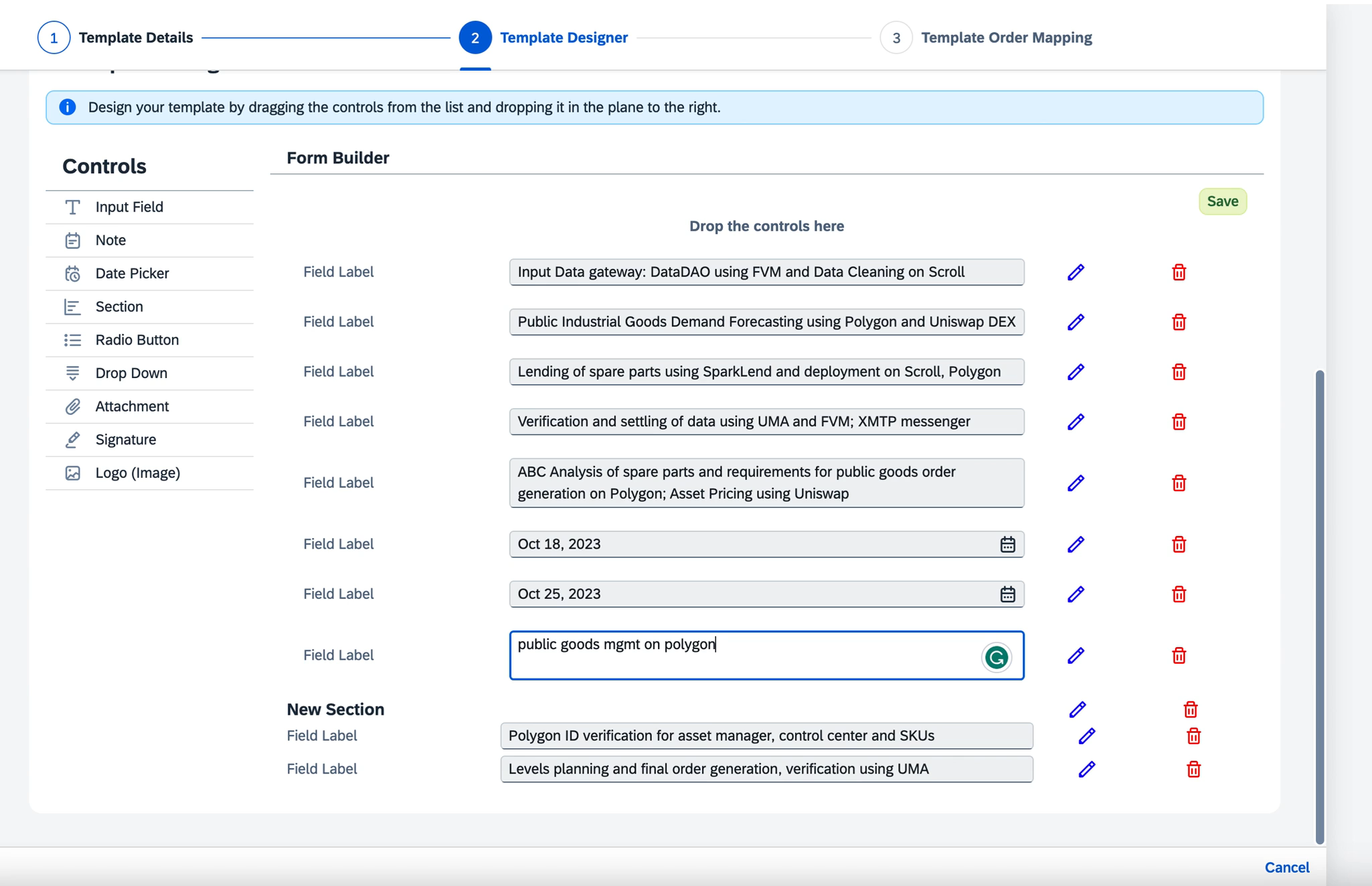Image resolution: width=1372 pixels, height=886 pixels.
Task: Delete the Input Data gateway field
Action: (x=1179, y=272)
